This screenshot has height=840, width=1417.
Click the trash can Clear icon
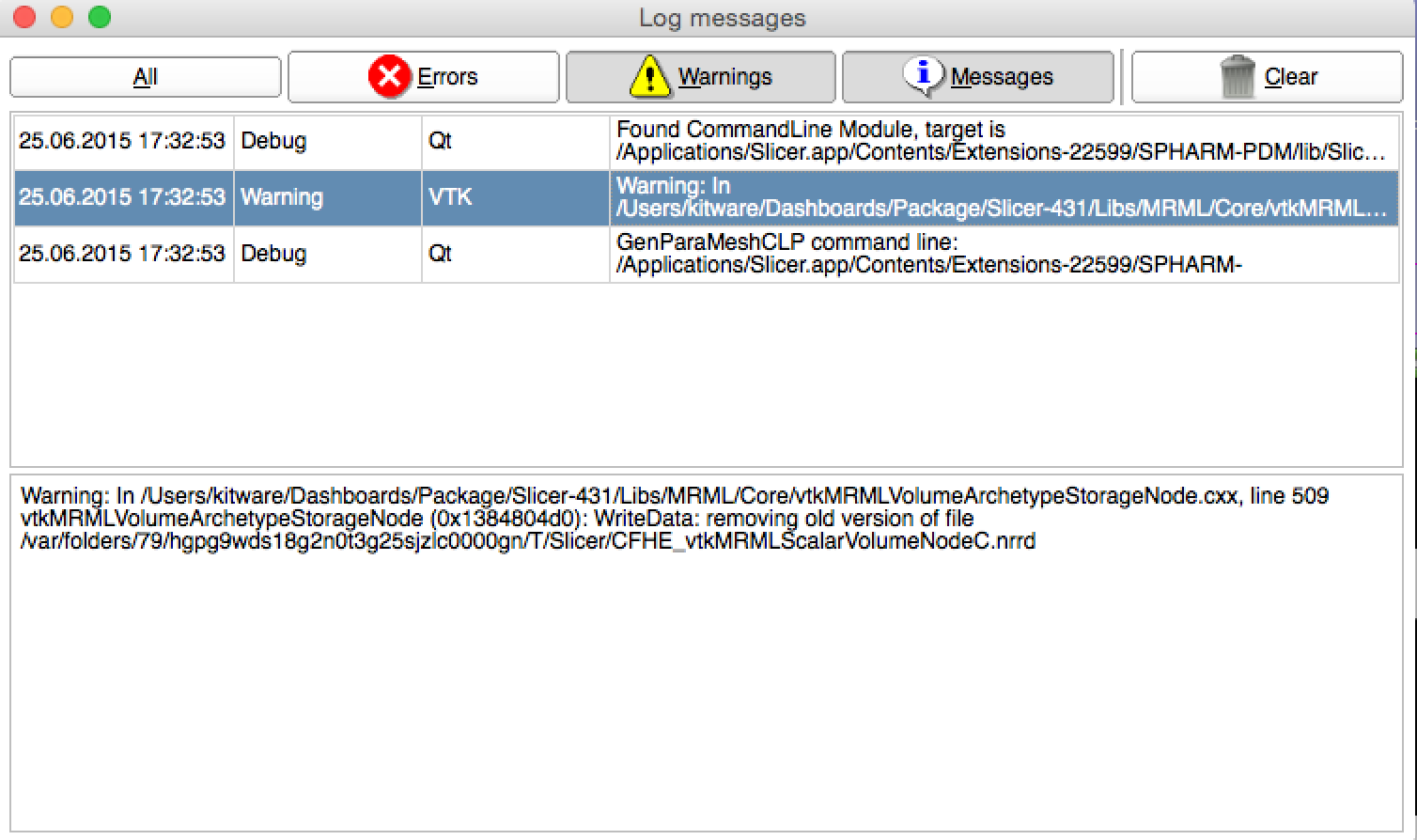tap(1238, 77)
